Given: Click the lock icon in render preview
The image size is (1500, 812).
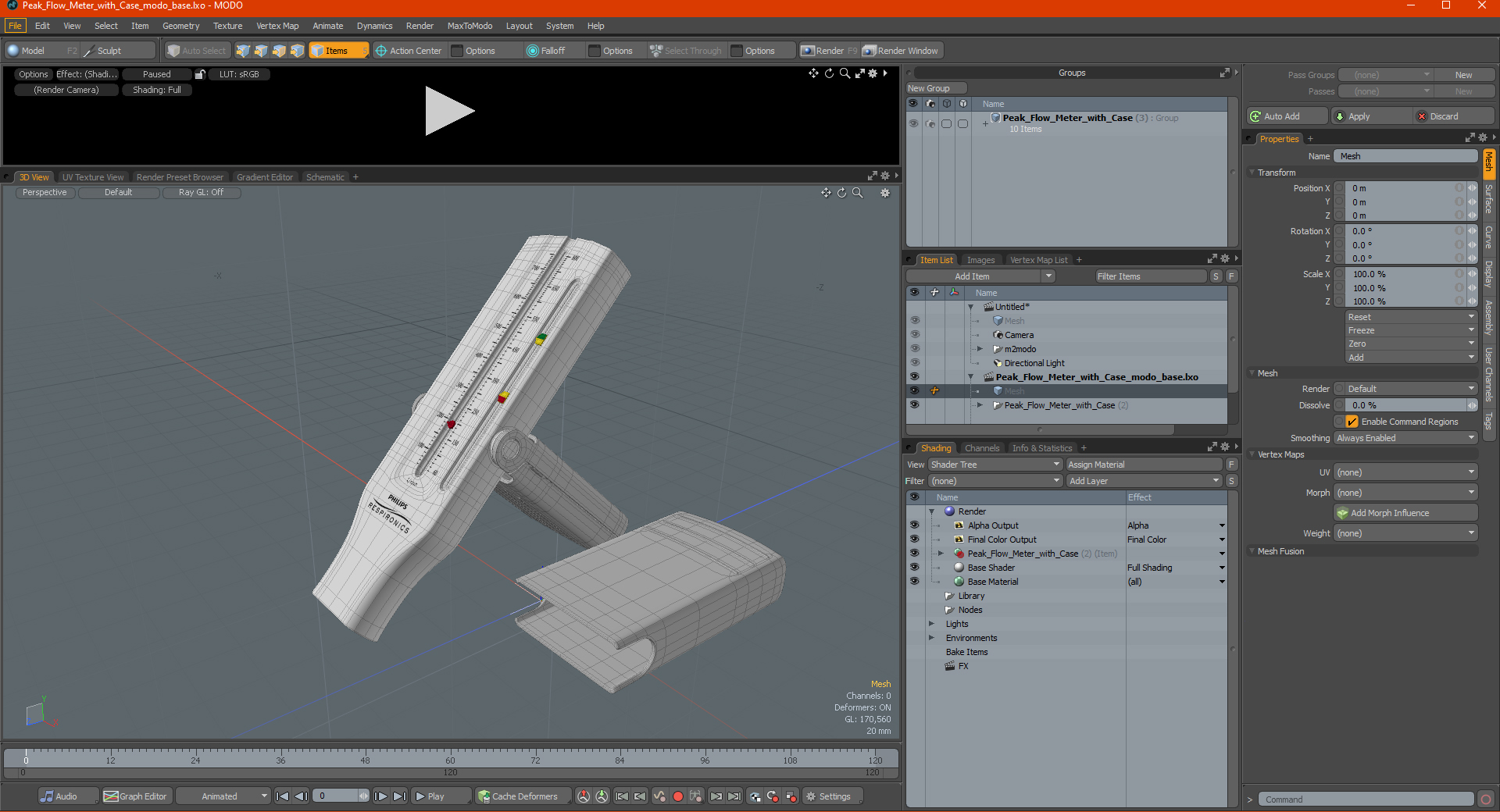Looking at the screenshot, I should 200,74.
